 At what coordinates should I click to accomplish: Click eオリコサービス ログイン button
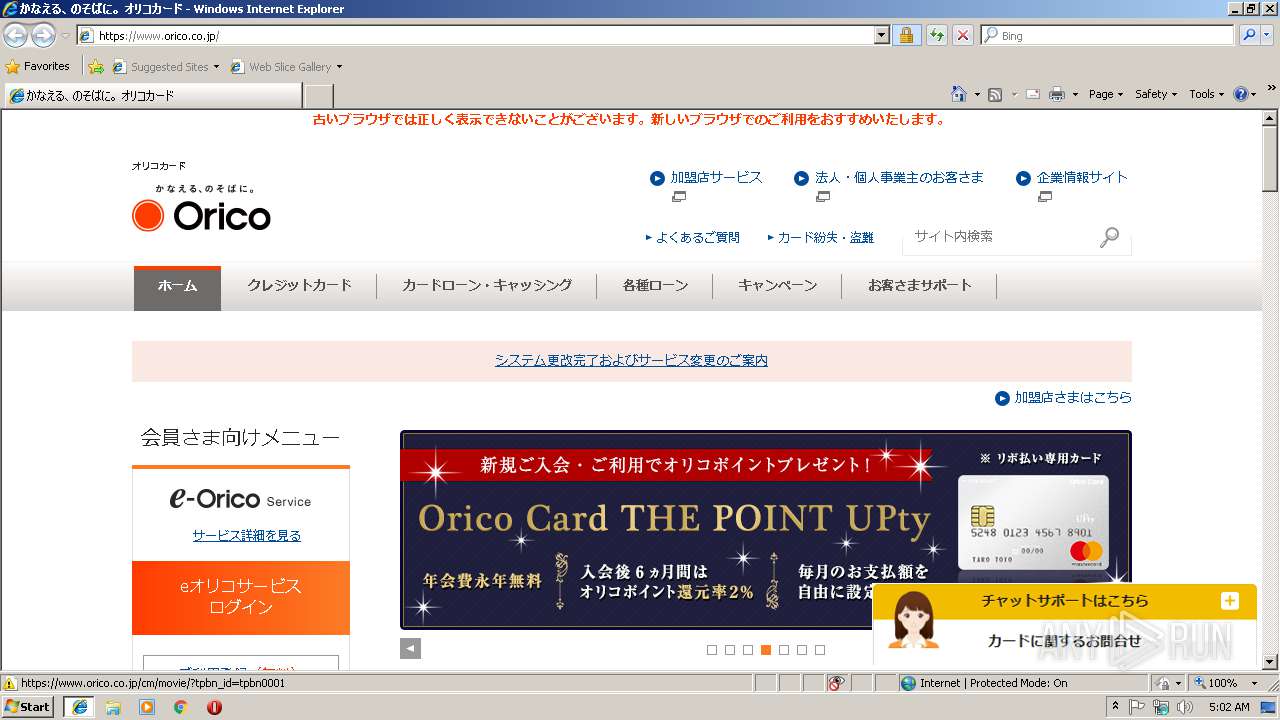tap(241, 597)
